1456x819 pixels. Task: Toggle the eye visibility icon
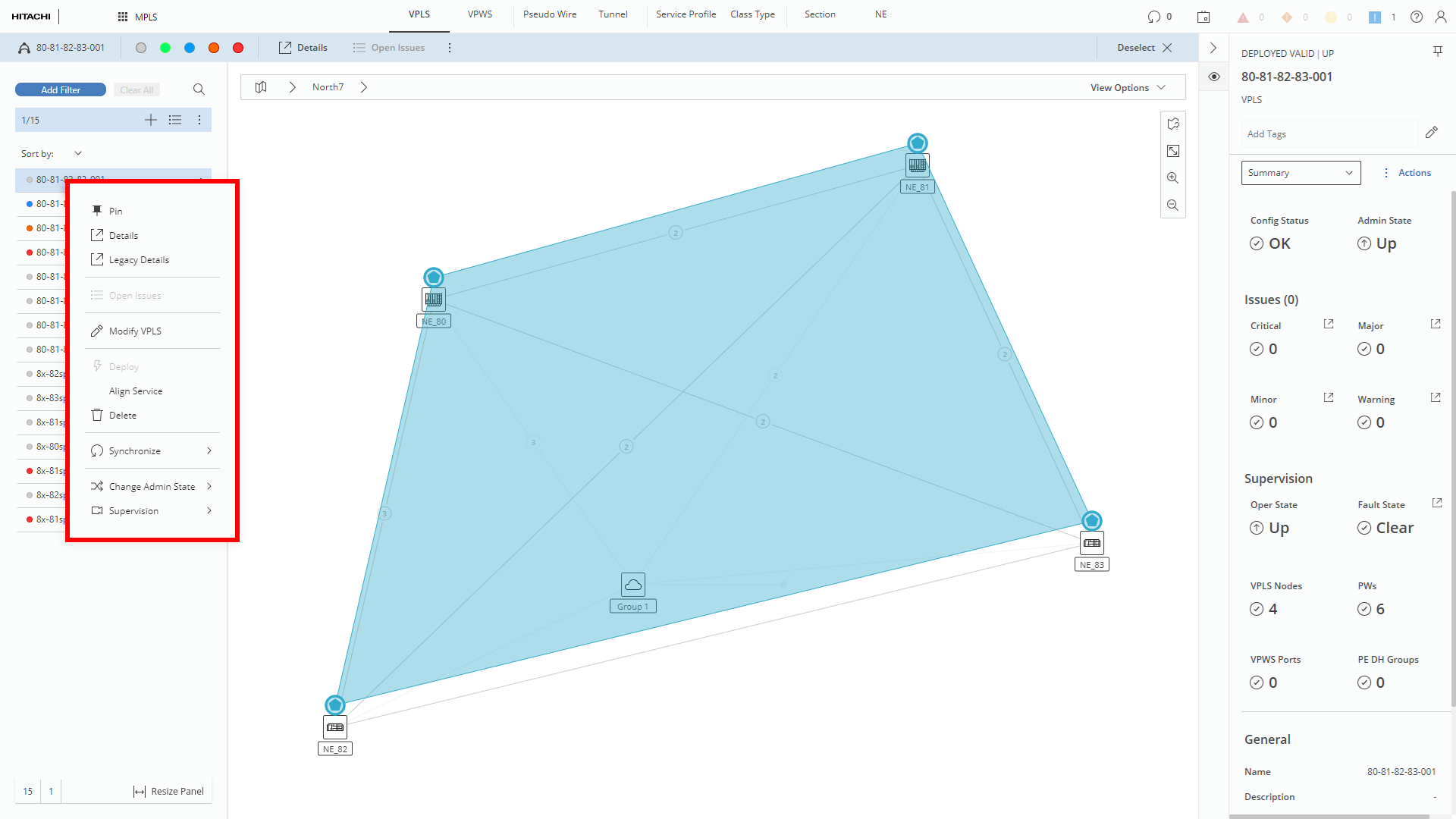(1213, 77)
